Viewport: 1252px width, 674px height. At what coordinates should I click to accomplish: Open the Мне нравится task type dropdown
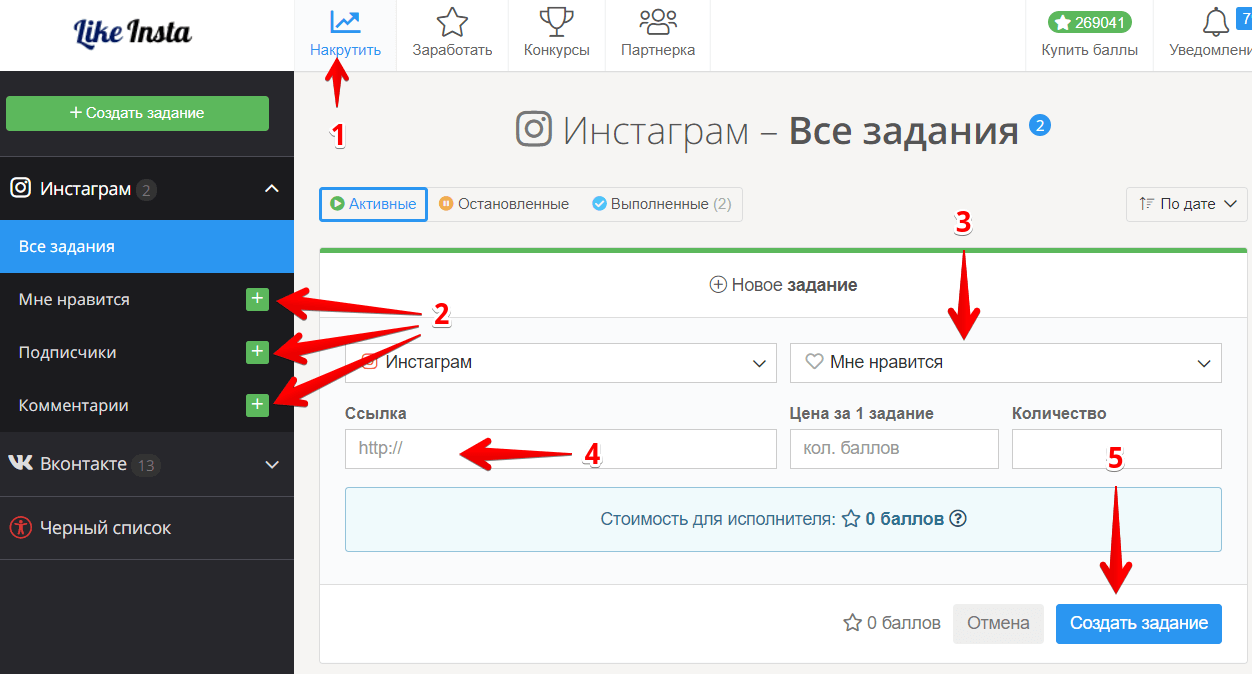[x=1006, y=363]
